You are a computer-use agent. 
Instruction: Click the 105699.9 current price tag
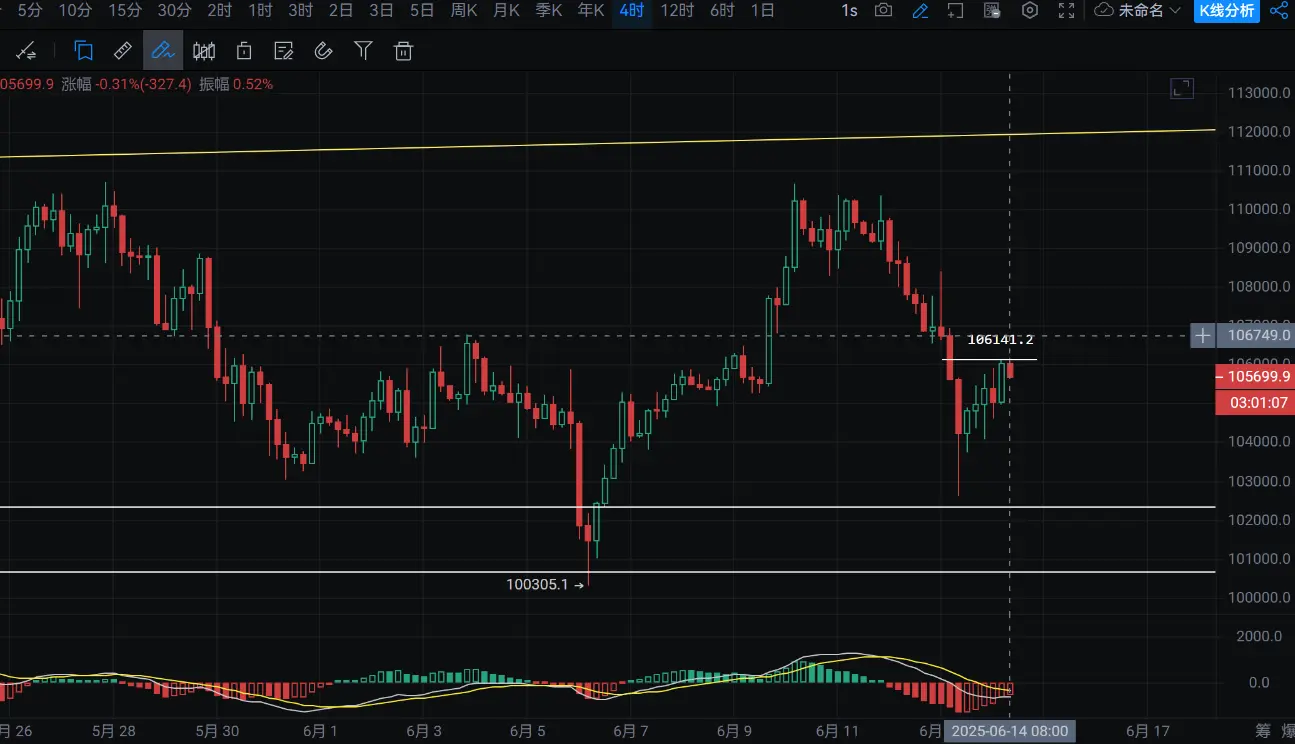(1255, 377)
